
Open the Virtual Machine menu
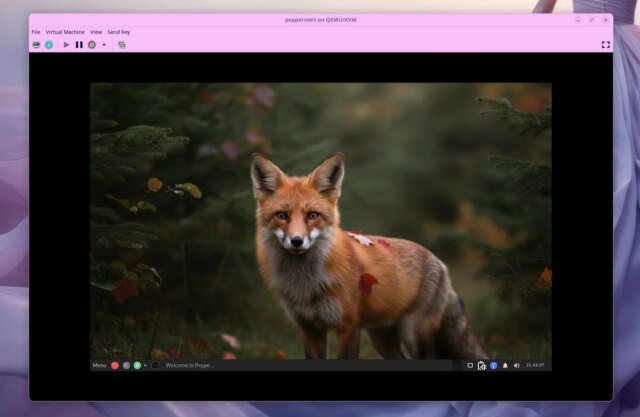[x=65, y=32]
